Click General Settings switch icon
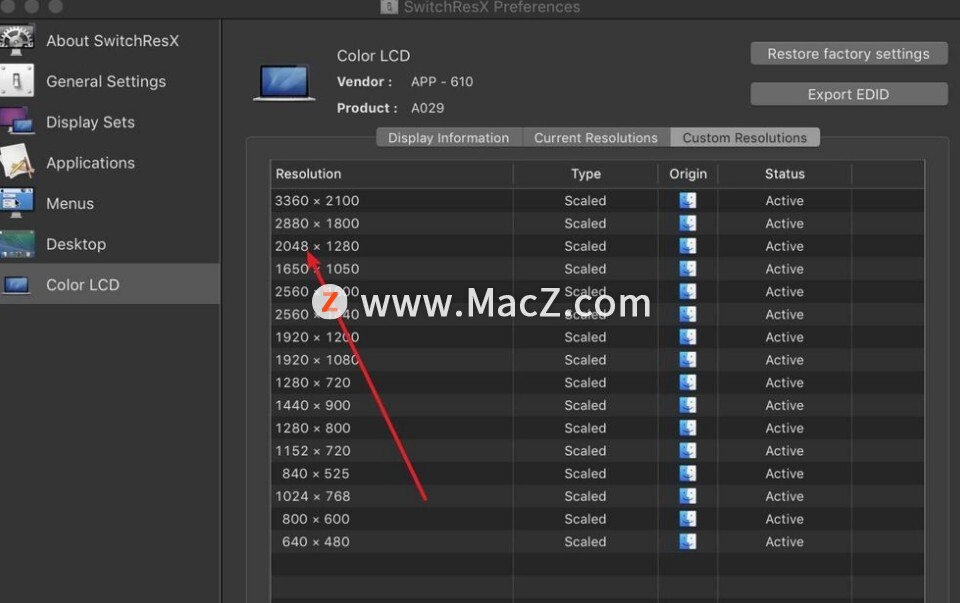The image size is (960, 603). coord(17,81)
